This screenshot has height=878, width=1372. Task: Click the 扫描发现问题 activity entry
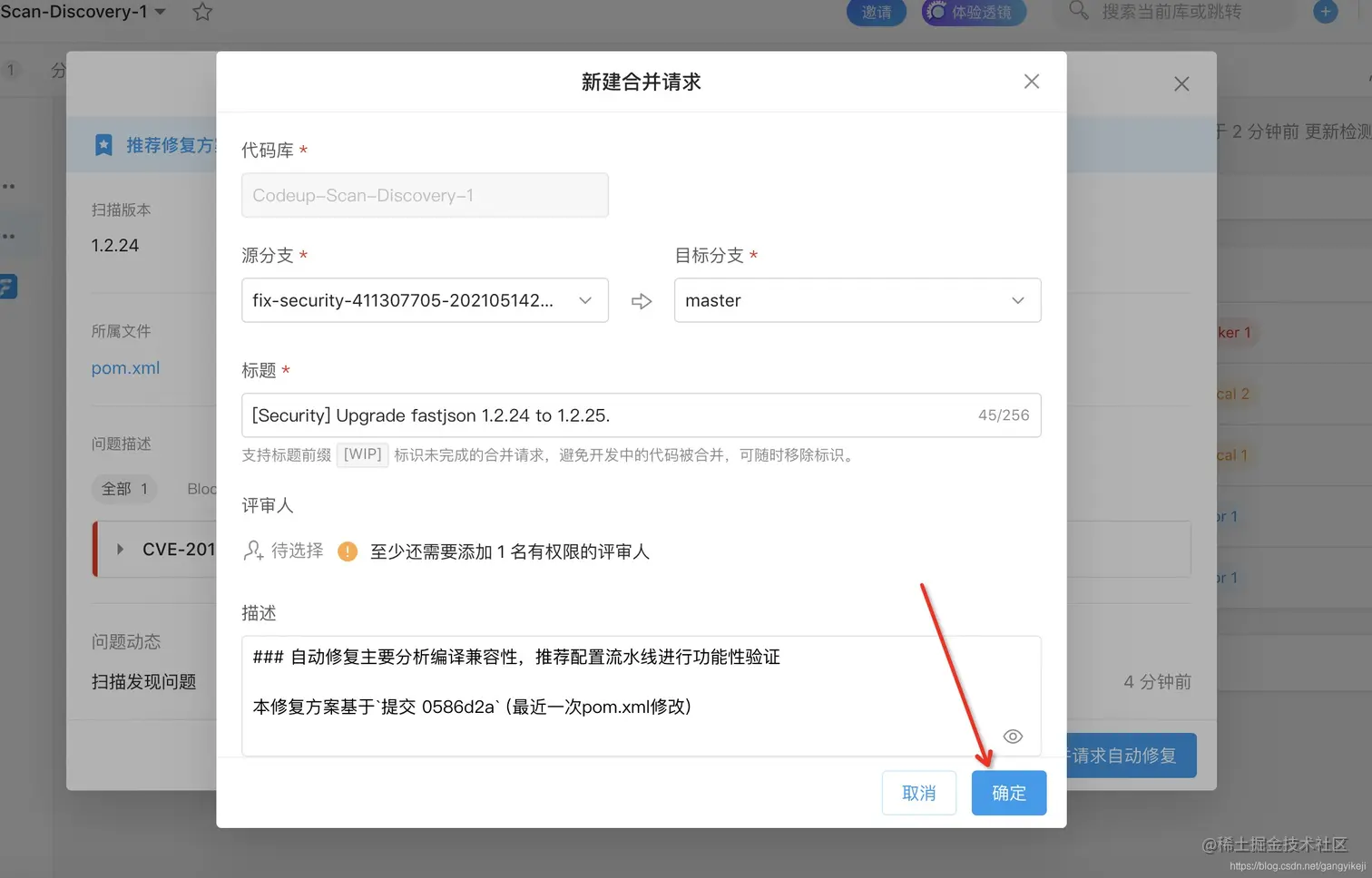(x=143, y=682)
